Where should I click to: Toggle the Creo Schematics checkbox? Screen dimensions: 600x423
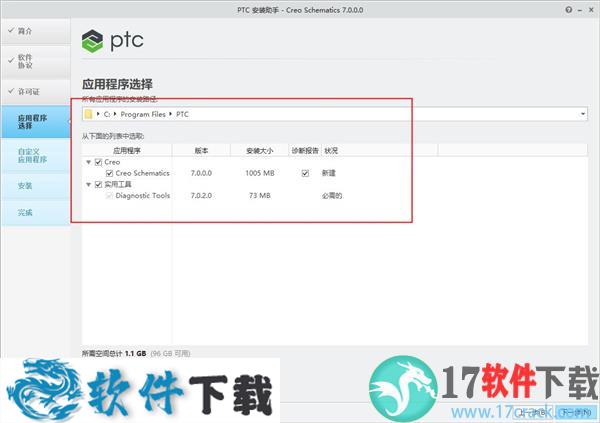[109, 173]
